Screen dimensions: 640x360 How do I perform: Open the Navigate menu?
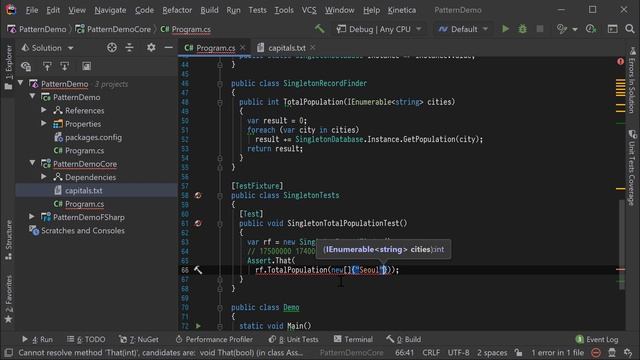[110, 10]
